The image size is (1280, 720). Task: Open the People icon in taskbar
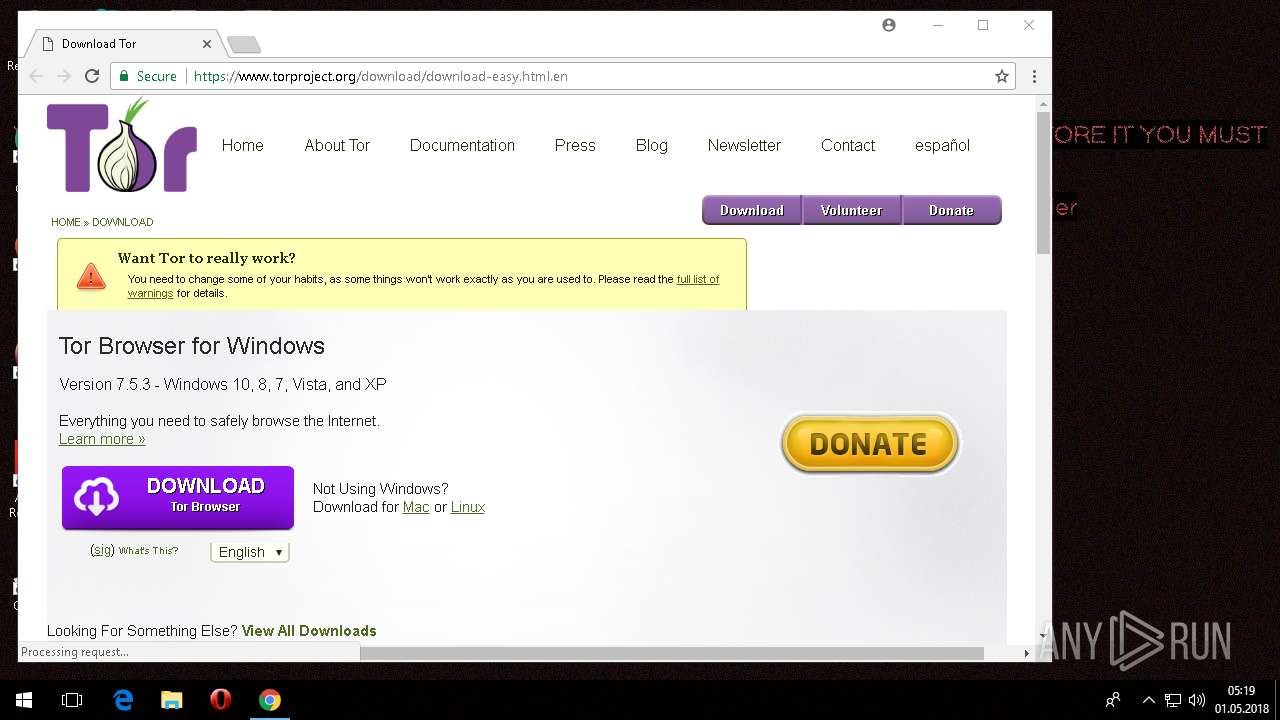point(1112,700)
